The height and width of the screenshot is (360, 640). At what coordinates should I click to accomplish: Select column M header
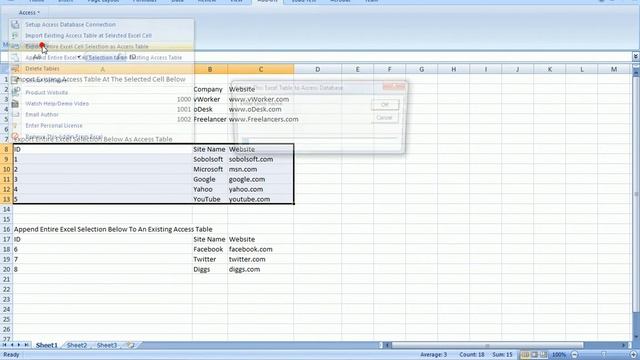point(614,69)
